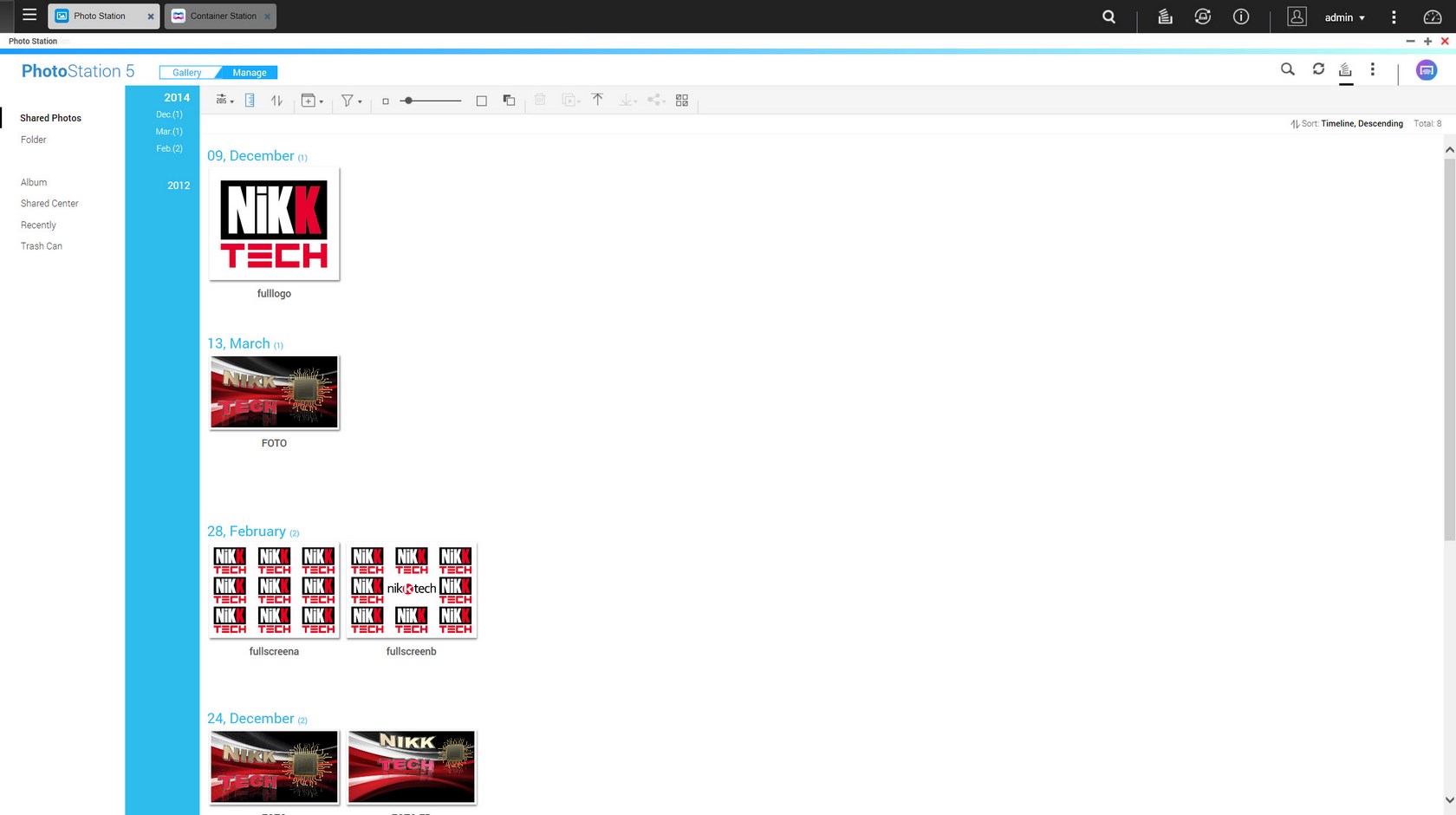
Task: Select the 13 March FOTO thumbnail
Action: click(x=274, y=392)
